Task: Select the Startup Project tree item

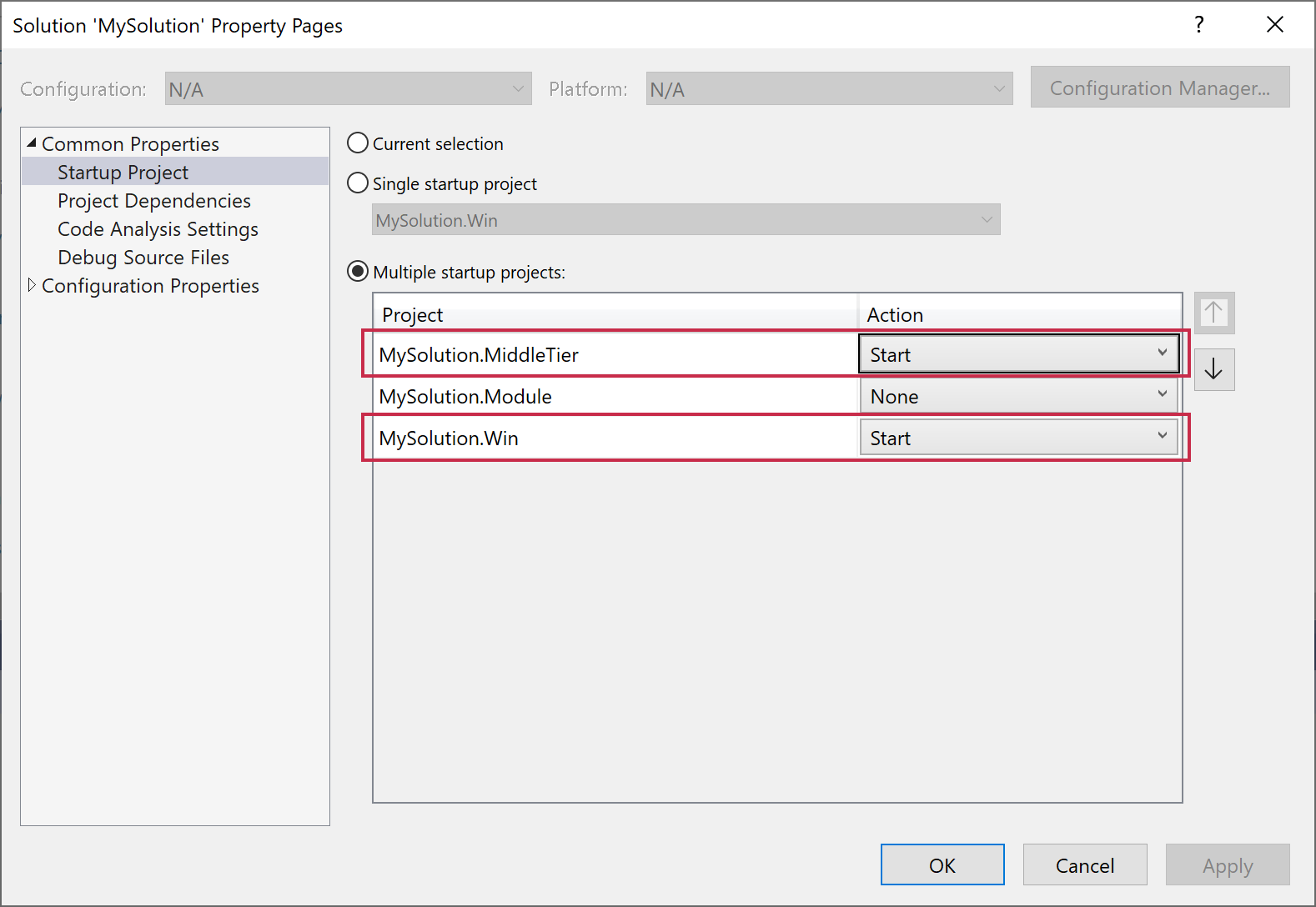Action: [x=123, y=173]
